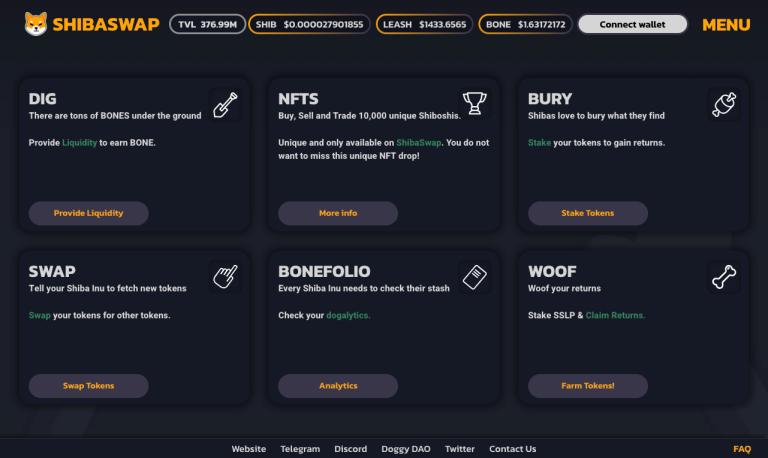Click the trophy icon on NFTS card
The width and height of the screenshot is (768, 458).
(475, 103)
